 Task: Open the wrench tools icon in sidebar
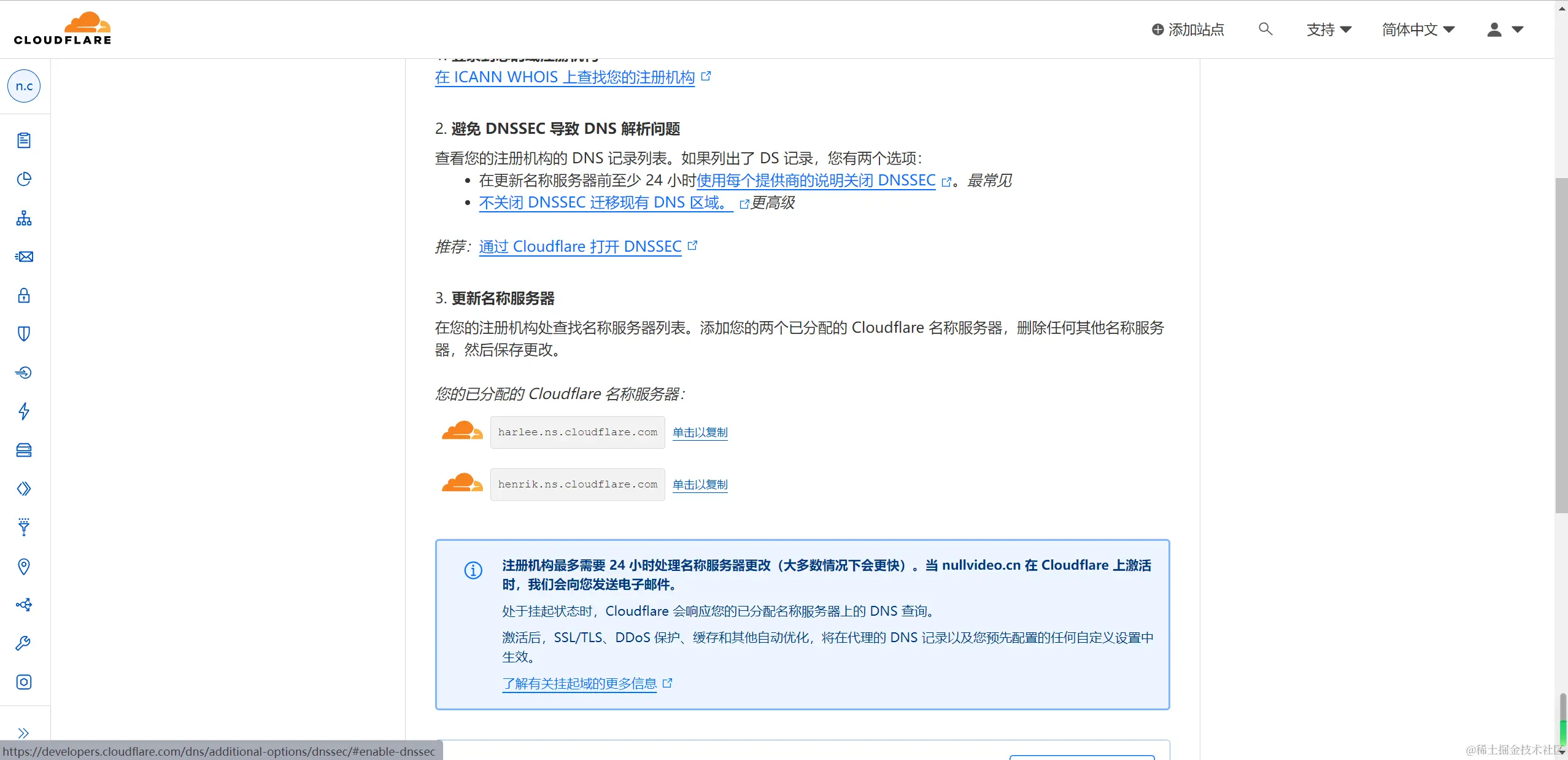point(23,642)
